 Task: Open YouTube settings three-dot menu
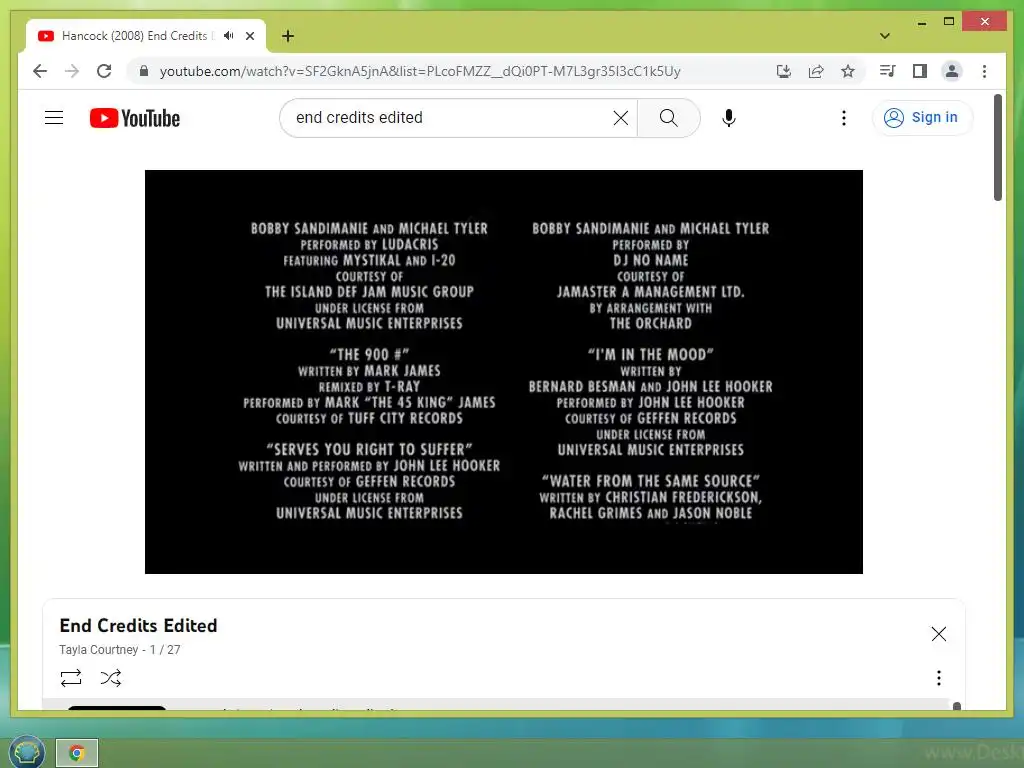click(x=844, y=118)
